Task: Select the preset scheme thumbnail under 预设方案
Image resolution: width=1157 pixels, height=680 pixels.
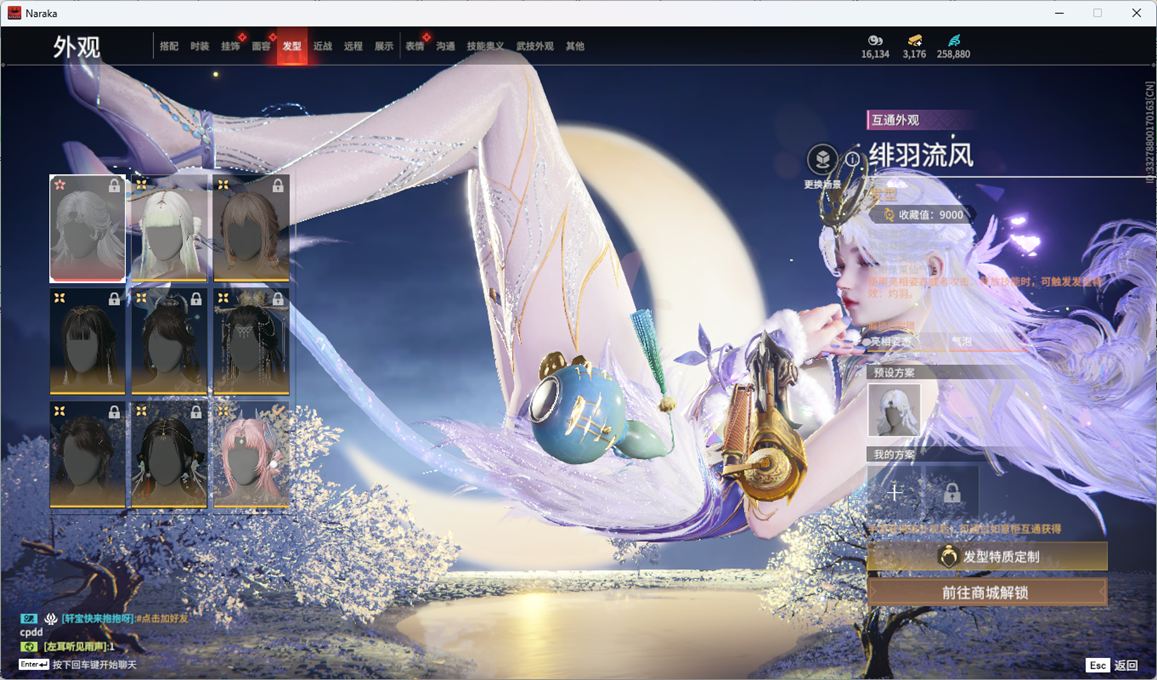Action: [894, 410]
